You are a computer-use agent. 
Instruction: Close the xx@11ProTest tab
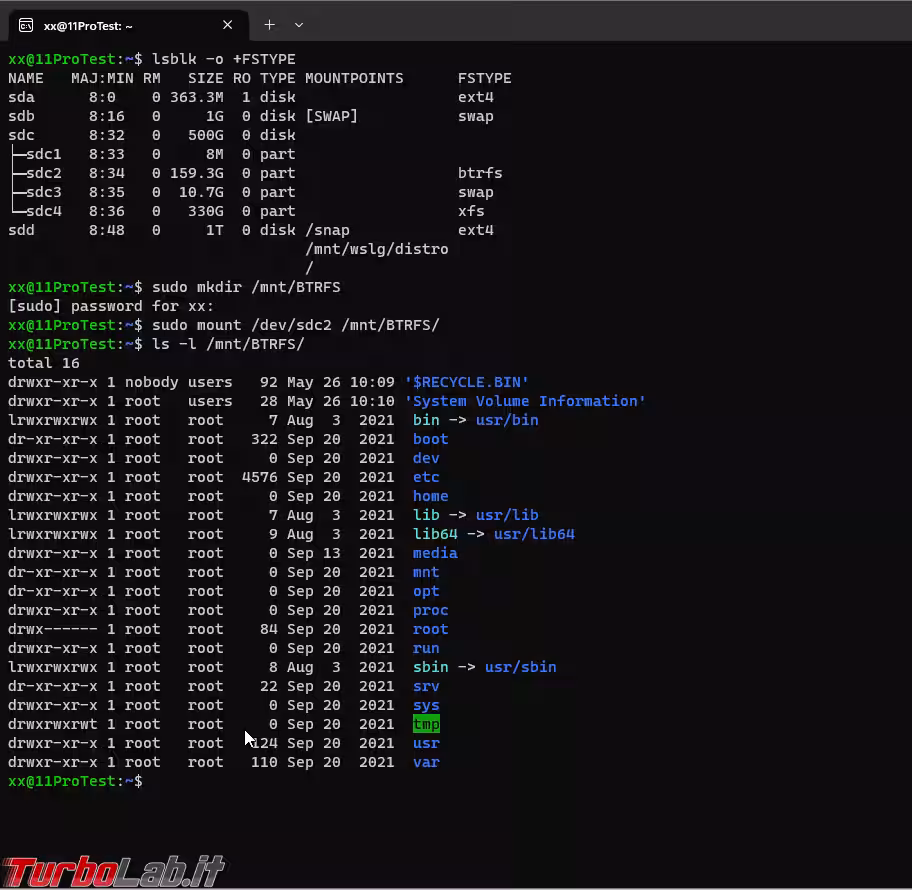(x=228, y=25)
